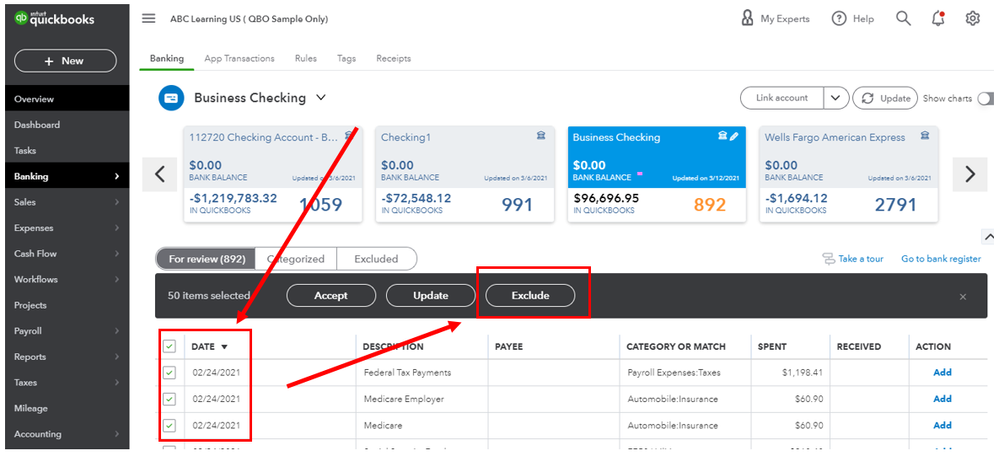Open Mileage in the sidebar
The width and height of the screenshot is (999, 461).
pos(65,408)
